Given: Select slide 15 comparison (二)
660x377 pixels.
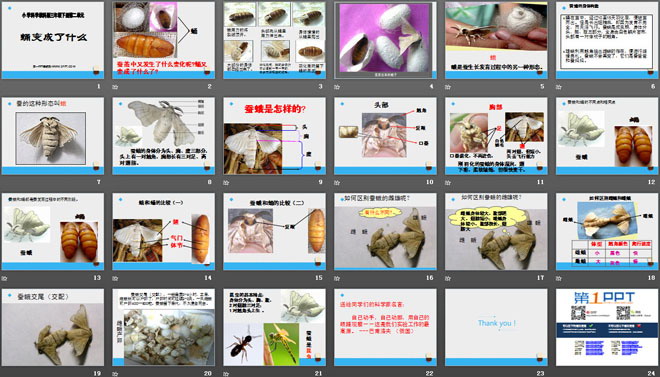Looking at the screenshot, I should pyautogui.click(x=274, y=232).
